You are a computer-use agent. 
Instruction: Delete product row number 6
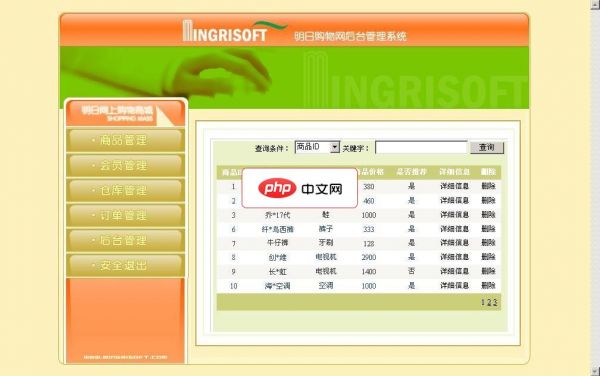pos(488,229)
